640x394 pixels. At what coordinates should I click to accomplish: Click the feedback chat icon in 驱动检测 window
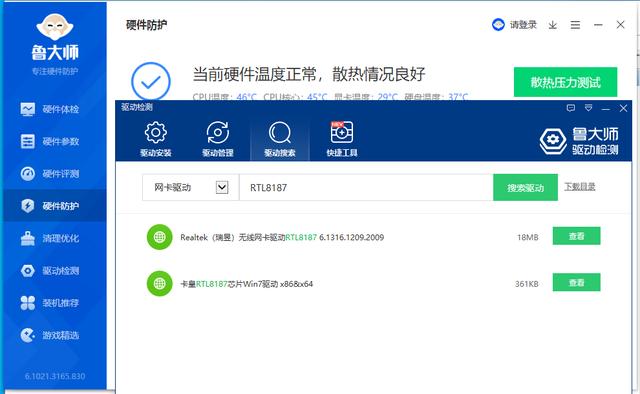[571, 108]
